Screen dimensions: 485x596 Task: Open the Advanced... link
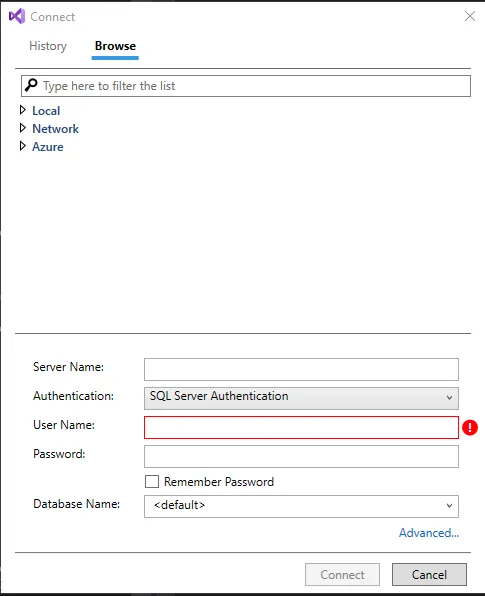(x=429, y=533)
